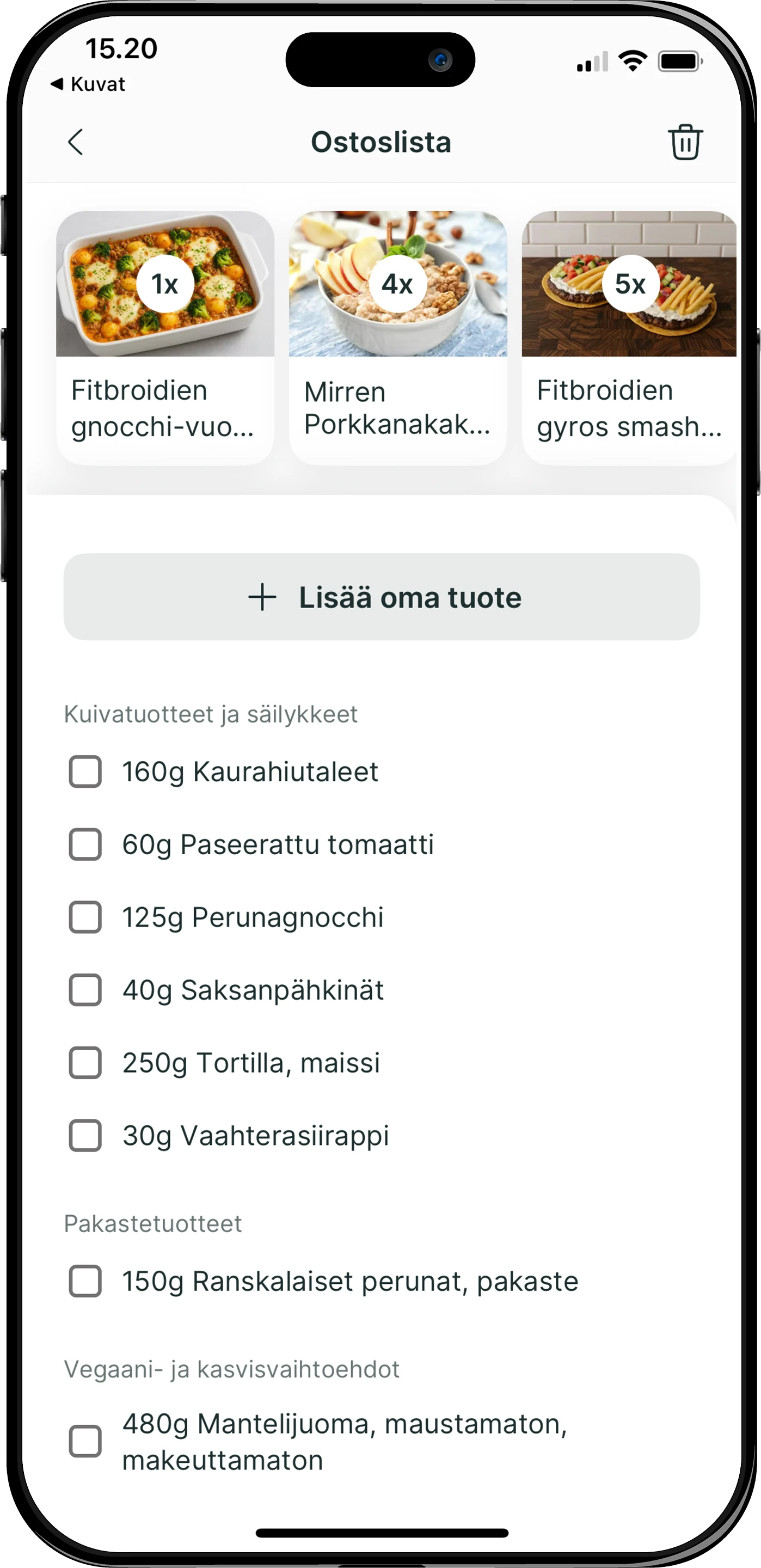Check the 40g Saksanpähkinät box
The width and height of the screenshot is (761, 1568).
(x=85, y=990)
